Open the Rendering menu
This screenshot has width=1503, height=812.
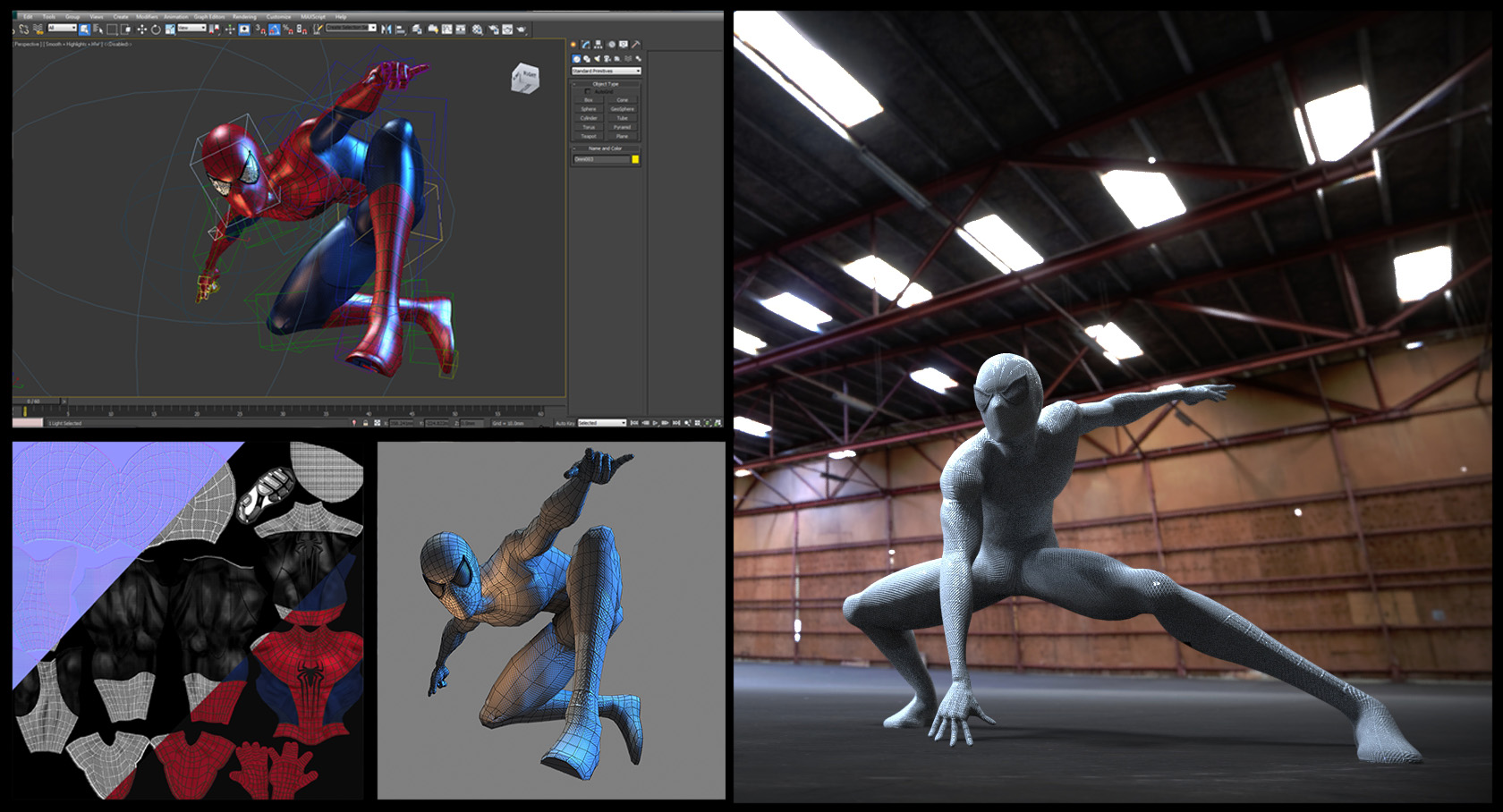(244, 17)
